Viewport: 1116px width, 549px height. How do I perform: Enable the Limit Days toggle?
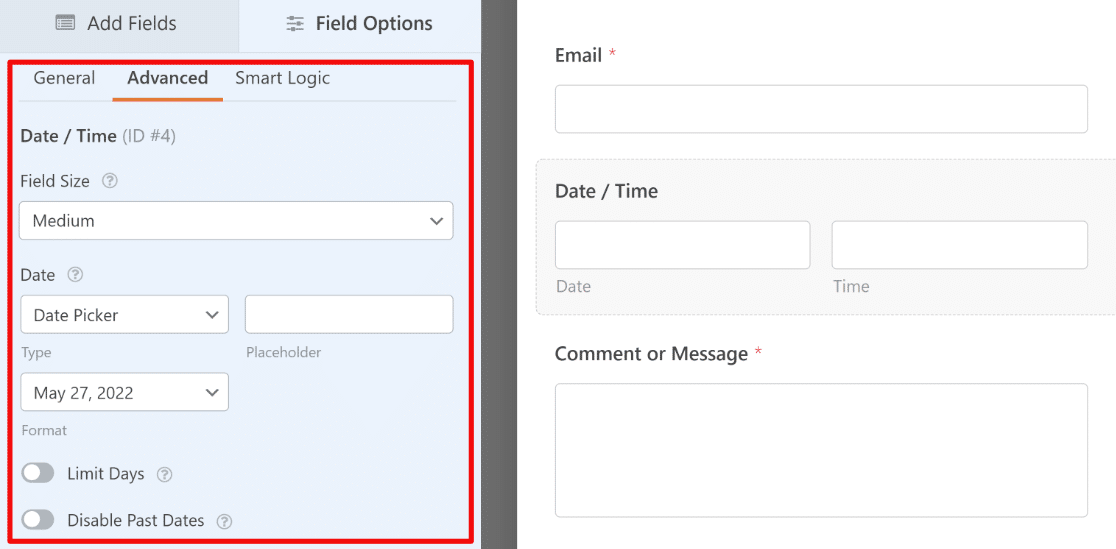[x=38, y=474]
